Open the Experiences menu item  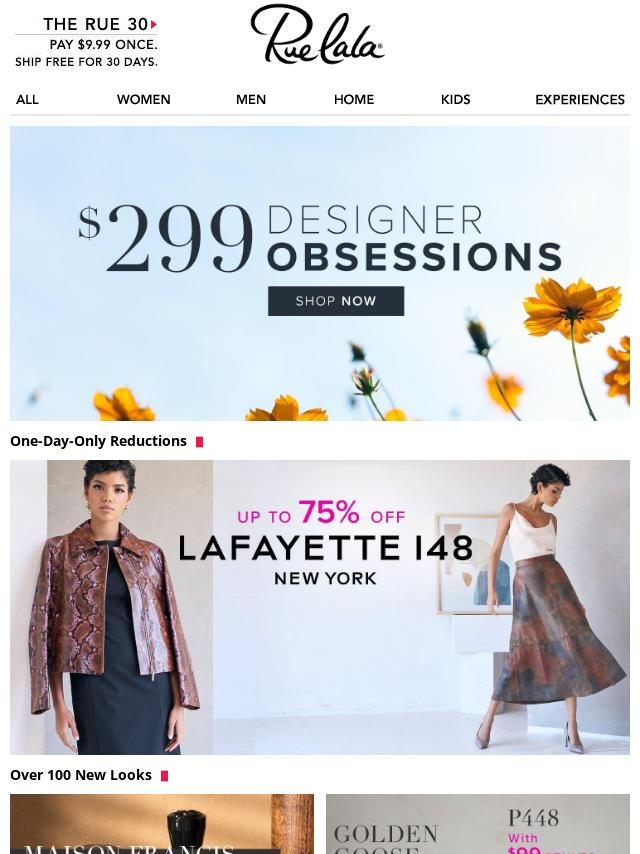pyautogui.click(x=580, y=100)
